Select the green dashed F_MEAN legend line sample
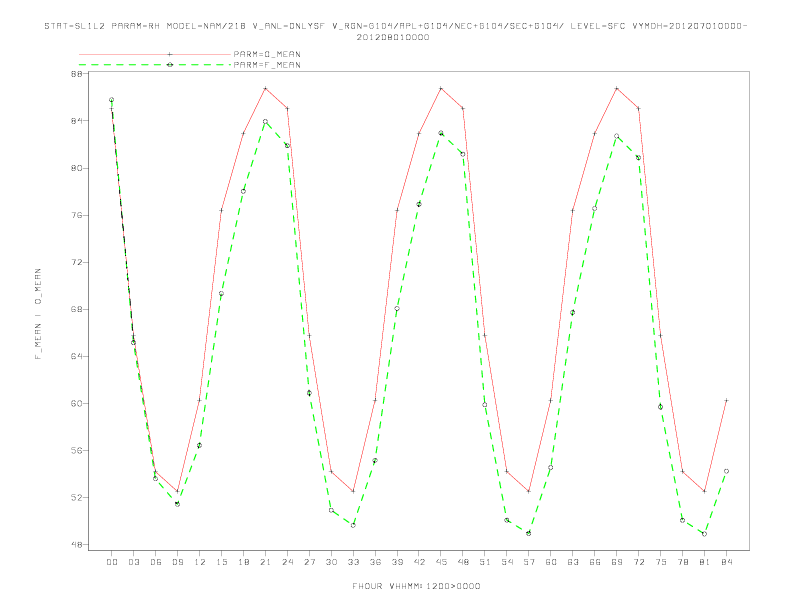The height and width of the screenshot is (612, 792). 155,65
